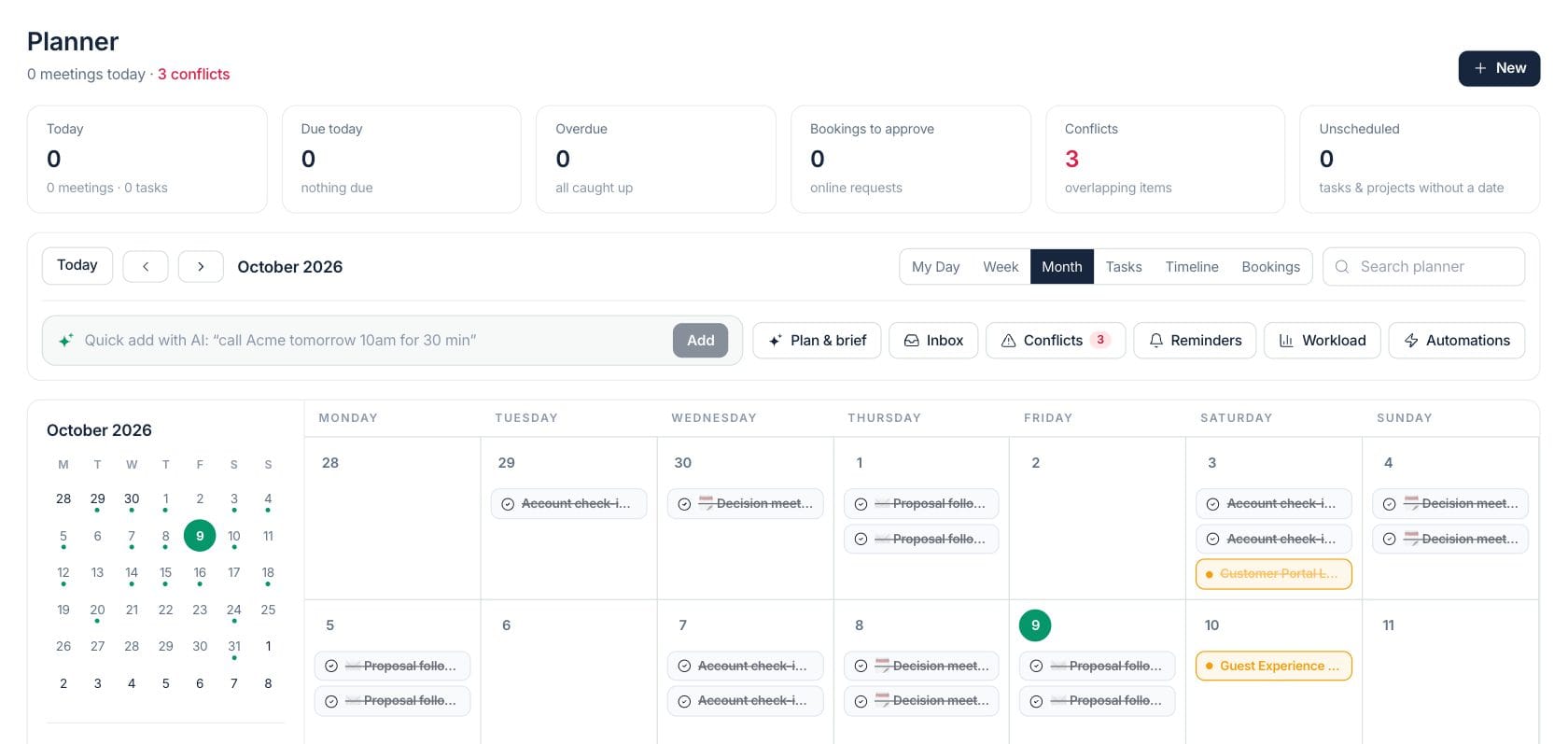This screenshot has width=1568, height=744.
Task: Toggle the completed check on Tuesday 29 Account check-in
Action: (x=508, y=504)
